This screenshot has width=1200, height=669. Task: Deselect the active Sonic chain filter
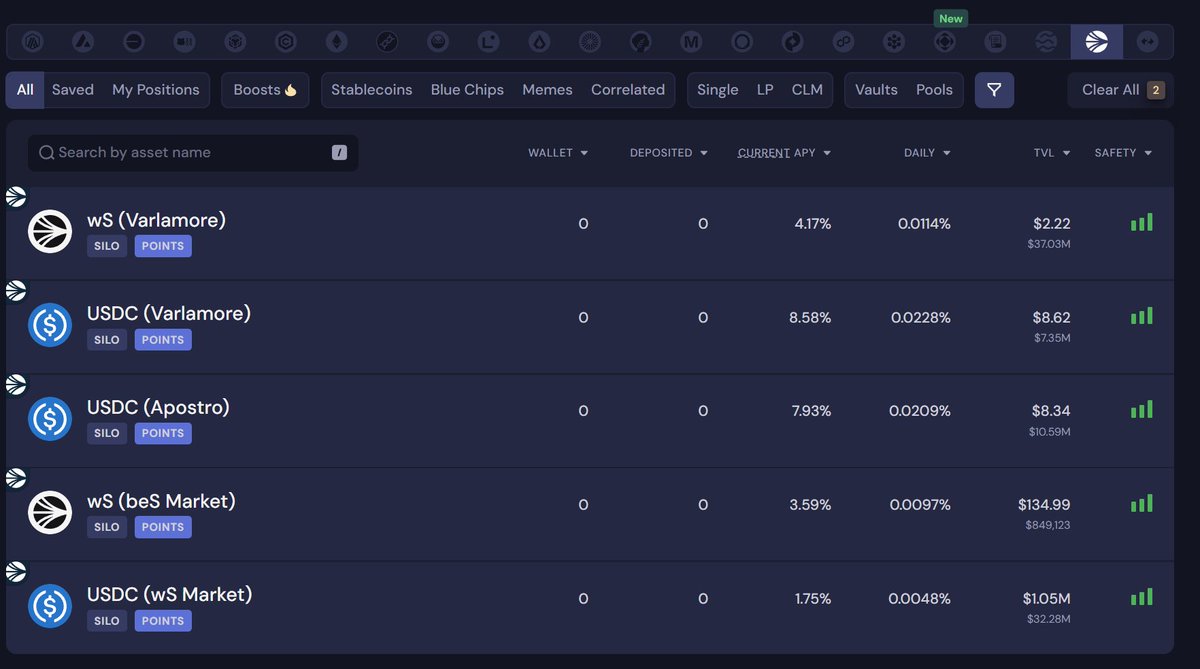coord(1096,42)
